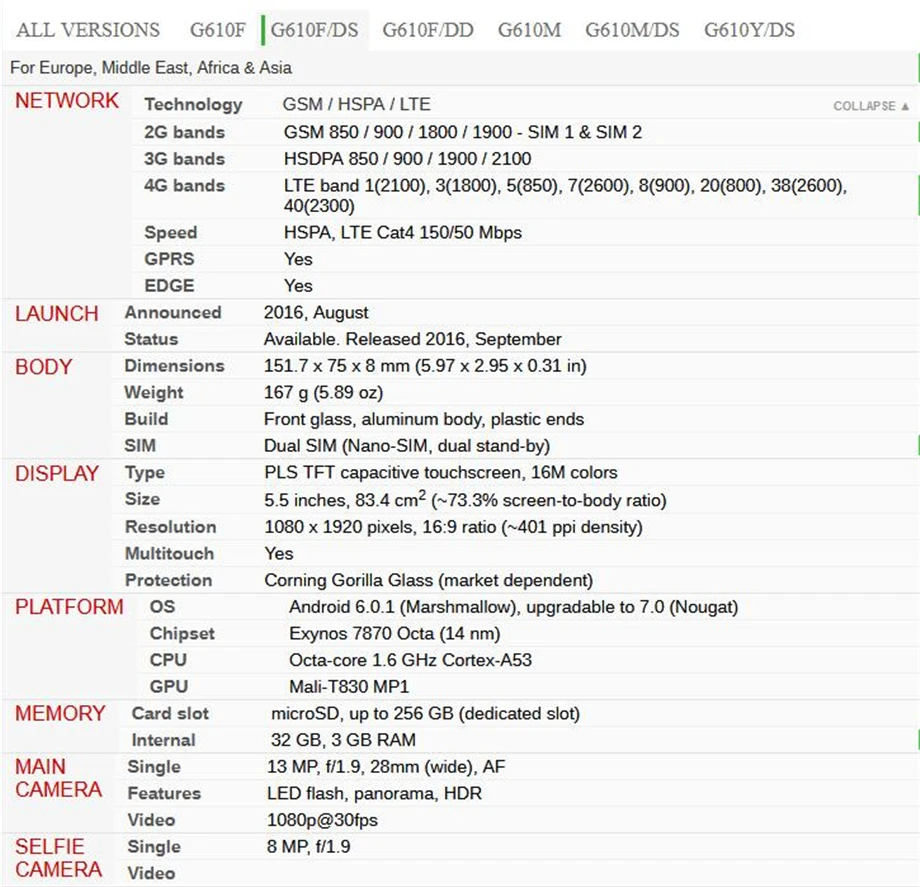Click the MEMORY section heading
Image resolution: width=920 pixels, height=887 pixels.
(x=60, y=713)
